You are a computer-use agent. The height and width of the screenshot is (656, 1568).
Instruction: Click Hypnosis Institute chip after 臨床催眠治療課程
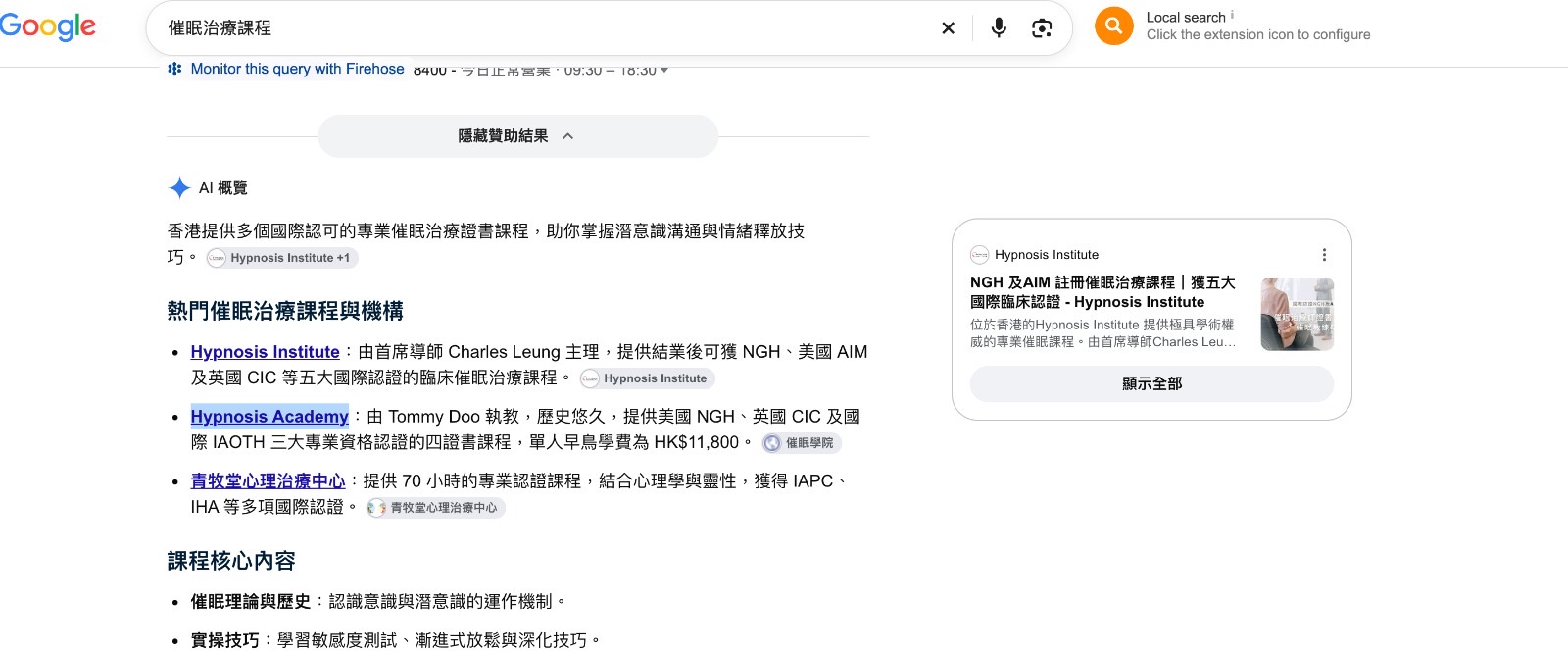pos(647,378)
